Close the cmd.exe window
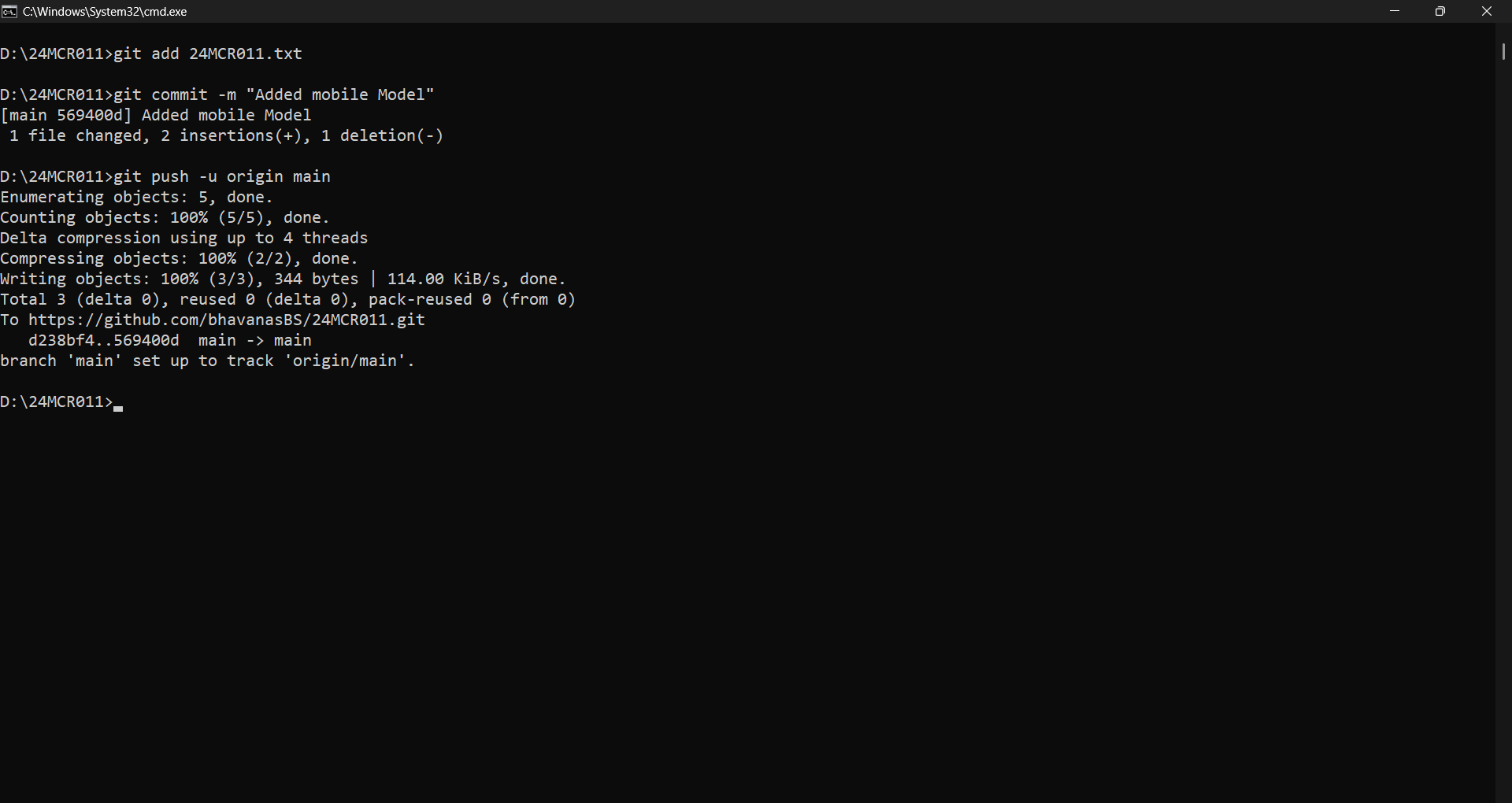This screenshot has height=803, width=1512. [x=1487, y=11]
